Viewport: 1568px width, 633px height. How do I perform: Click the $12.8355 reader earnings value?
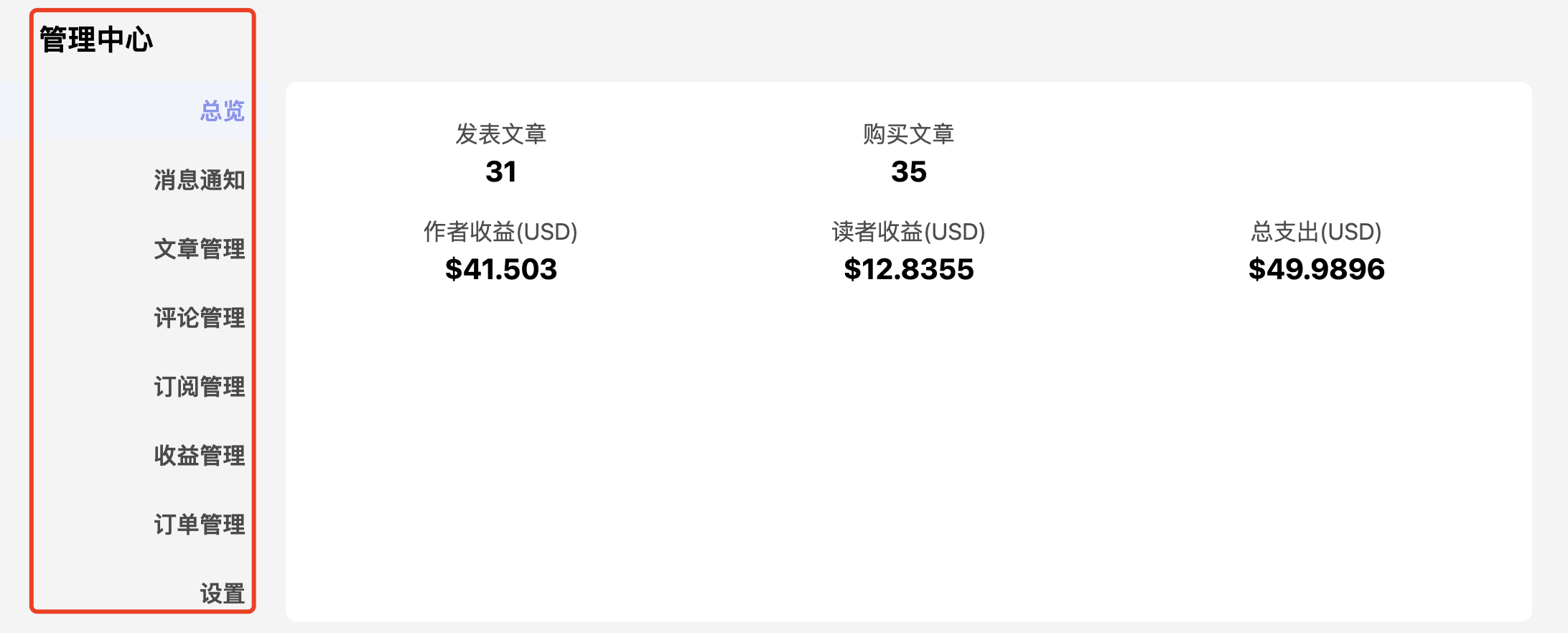(908, 269)
